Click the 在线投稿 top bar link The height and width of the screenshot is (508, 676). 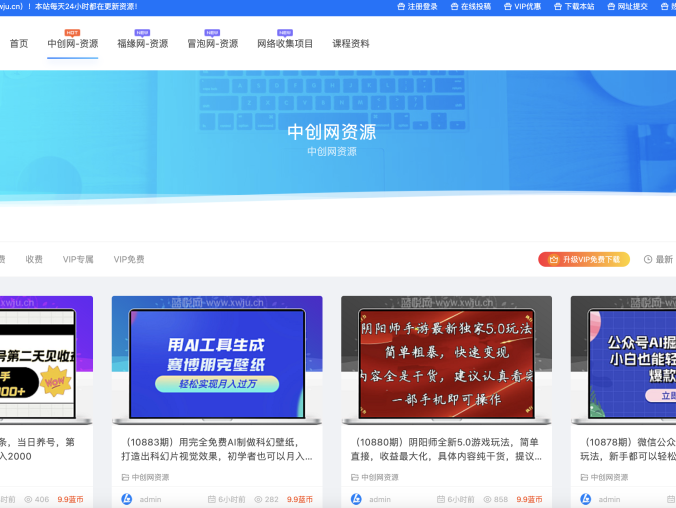point(476,6)
